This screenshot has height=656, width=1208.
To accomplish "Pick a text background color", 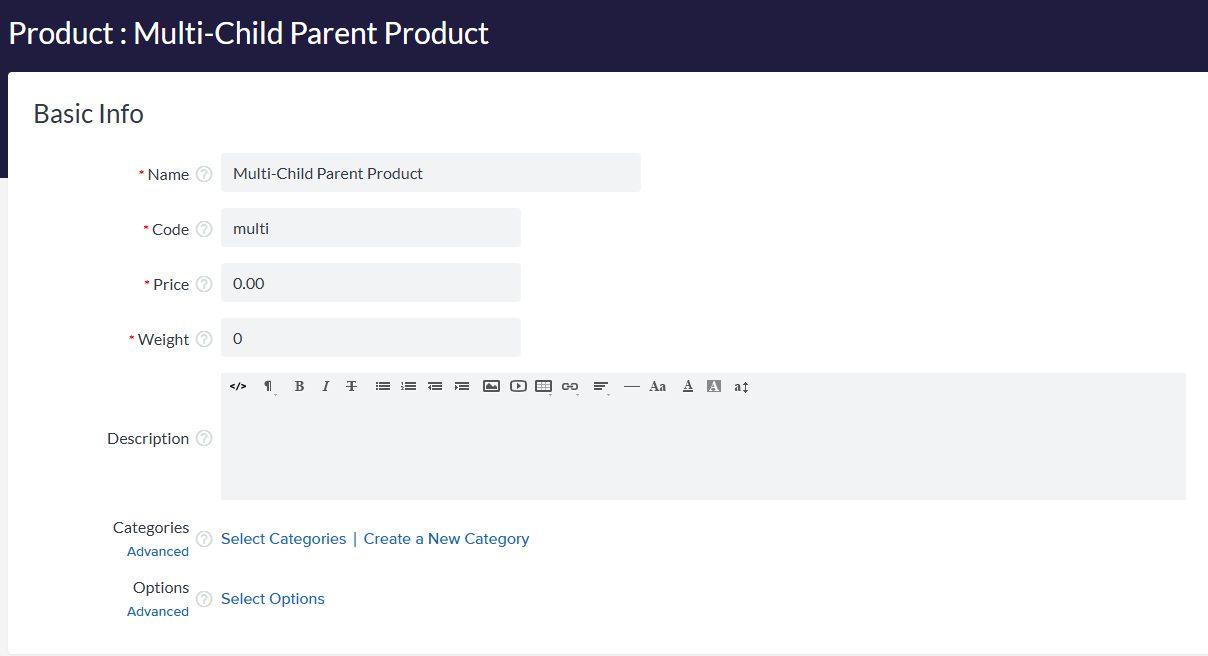I will coord(714,386).
